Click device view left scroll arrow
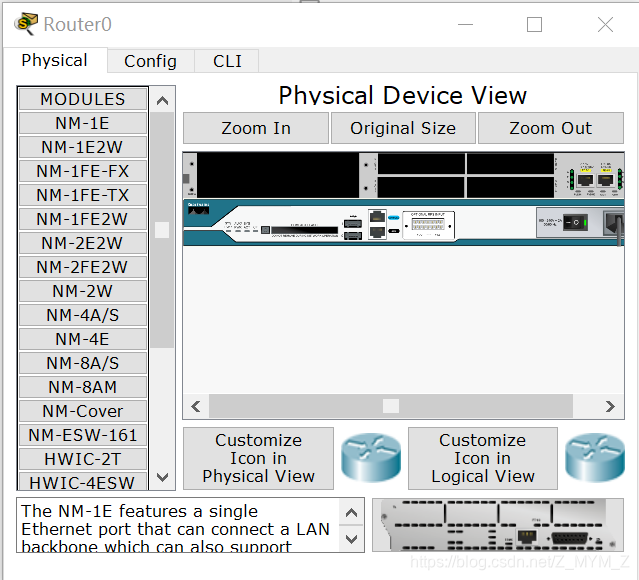This screenshot has height=580, width=639. 196,406
